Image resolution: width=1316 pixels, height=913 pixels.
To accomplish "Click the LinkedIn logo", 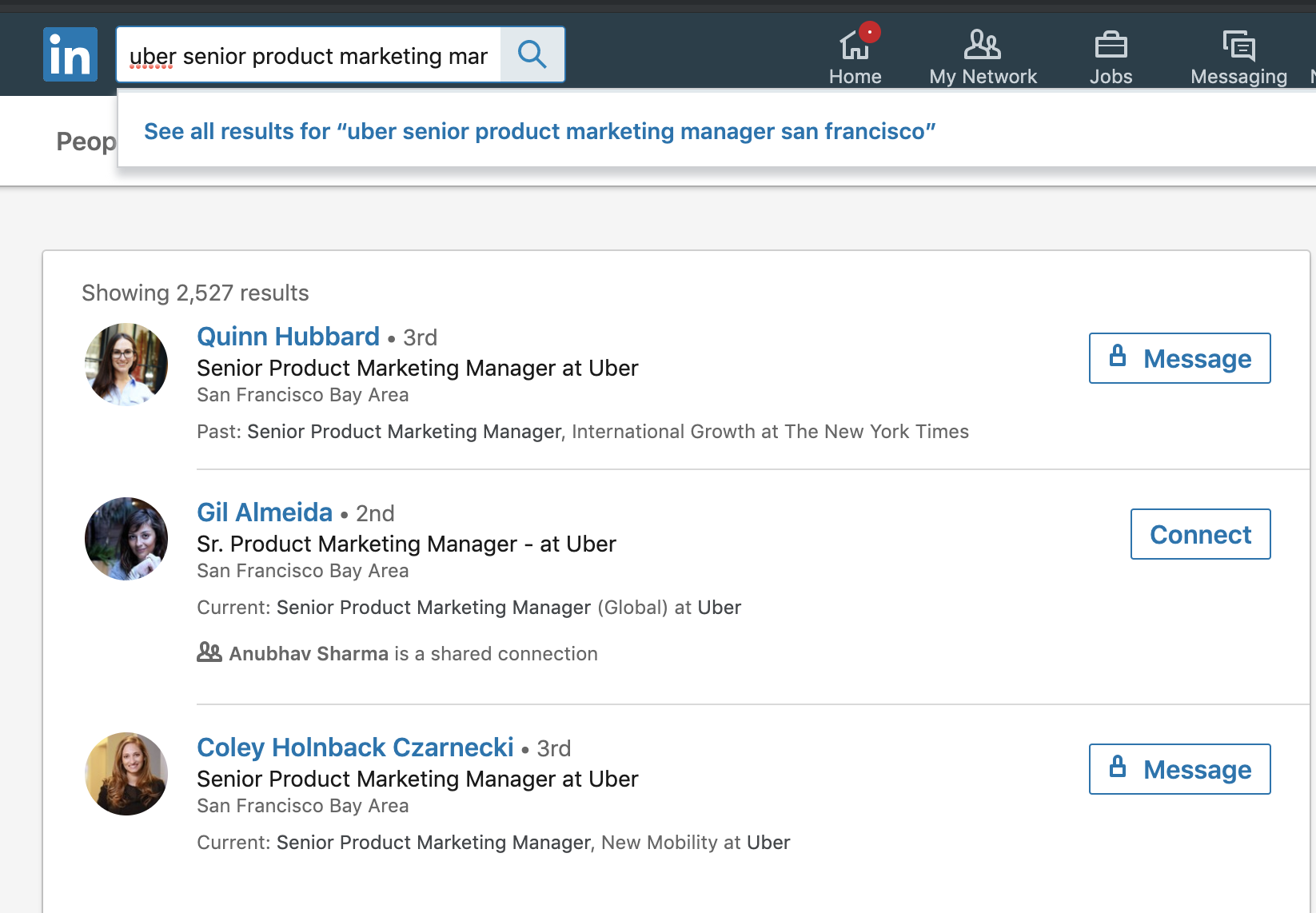I will point(70,54).
